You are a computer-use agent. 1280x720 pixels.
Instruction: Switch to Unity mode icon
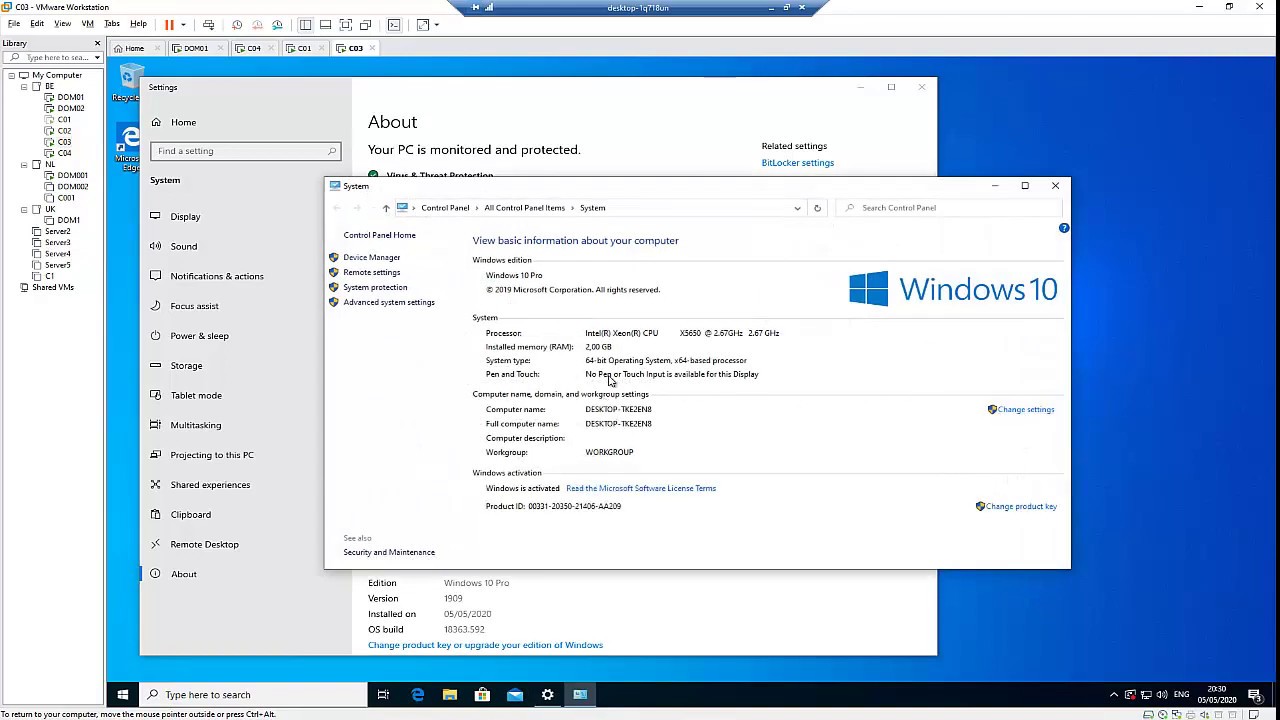point(366,24)
